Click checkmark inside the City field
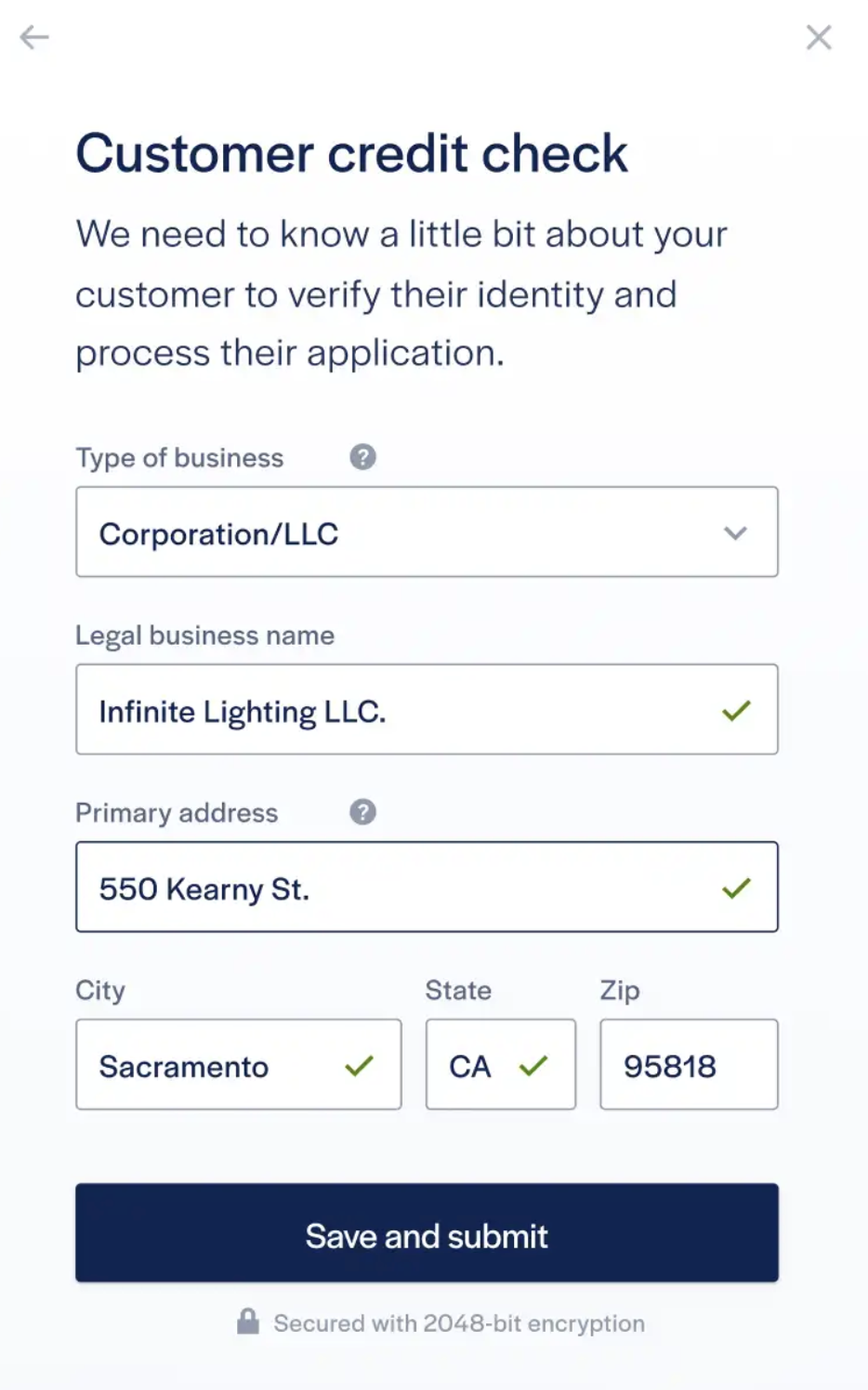 pos(359,1065)
